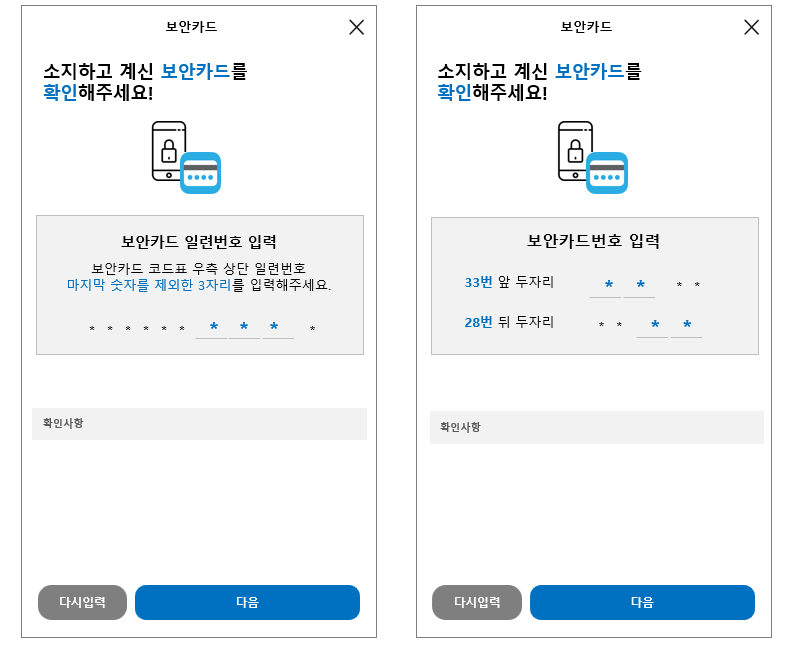Screen dimensions: 795x648
Task: Select first blue digit field of 일련번호
Action: pos(211,328)
